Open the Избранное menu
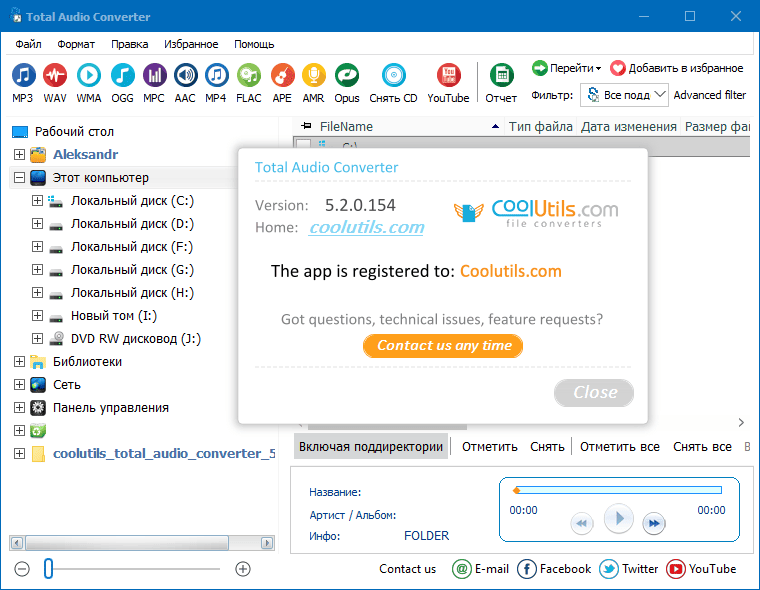 point(190,44)
